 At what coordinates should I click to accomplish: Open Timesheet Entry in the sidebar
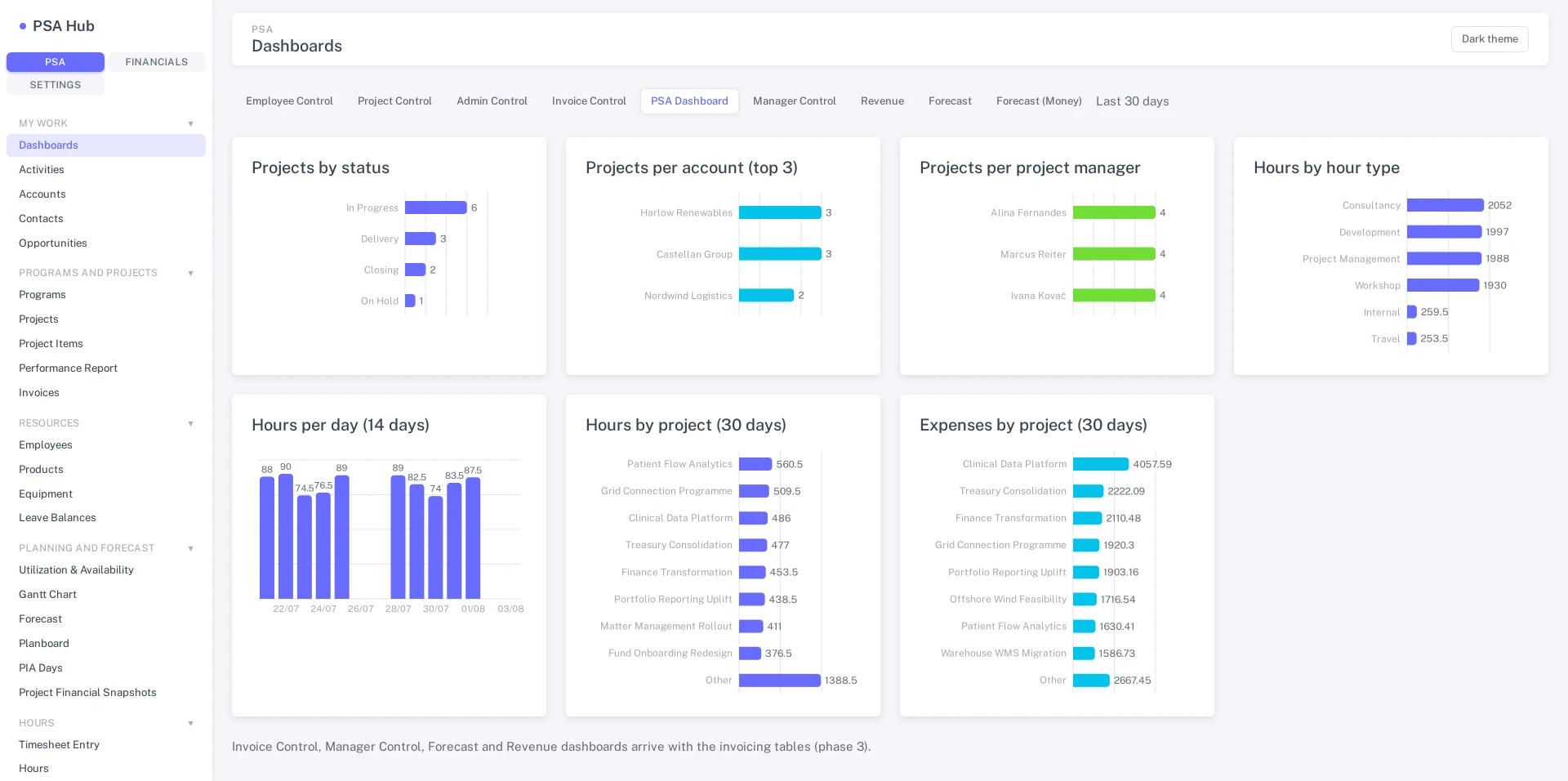pos(106,745)
